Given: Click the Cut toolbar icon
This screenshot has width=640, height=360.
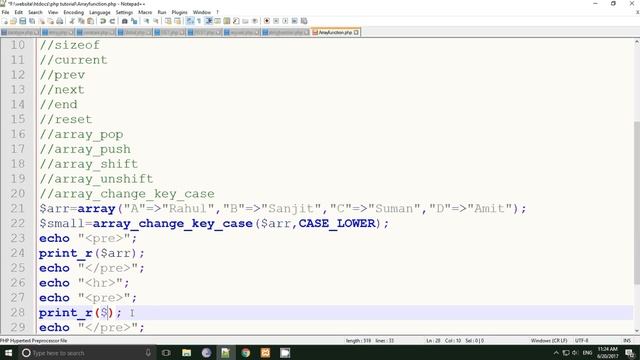Looking at the screenshot, I should click(x=72, y=21).
